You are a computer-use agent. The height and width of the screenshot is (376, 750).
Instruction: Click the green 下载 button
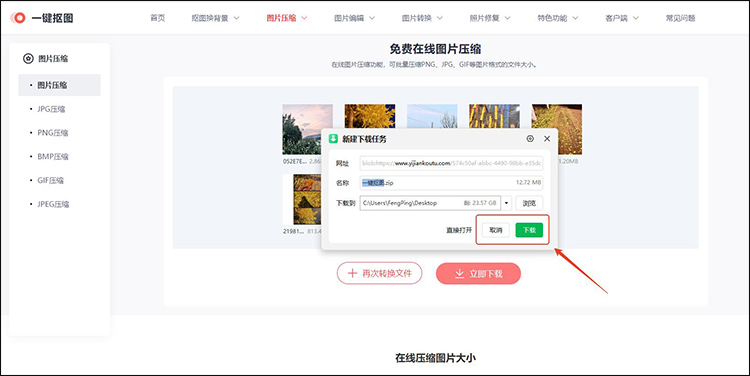(x=529, y=230)
